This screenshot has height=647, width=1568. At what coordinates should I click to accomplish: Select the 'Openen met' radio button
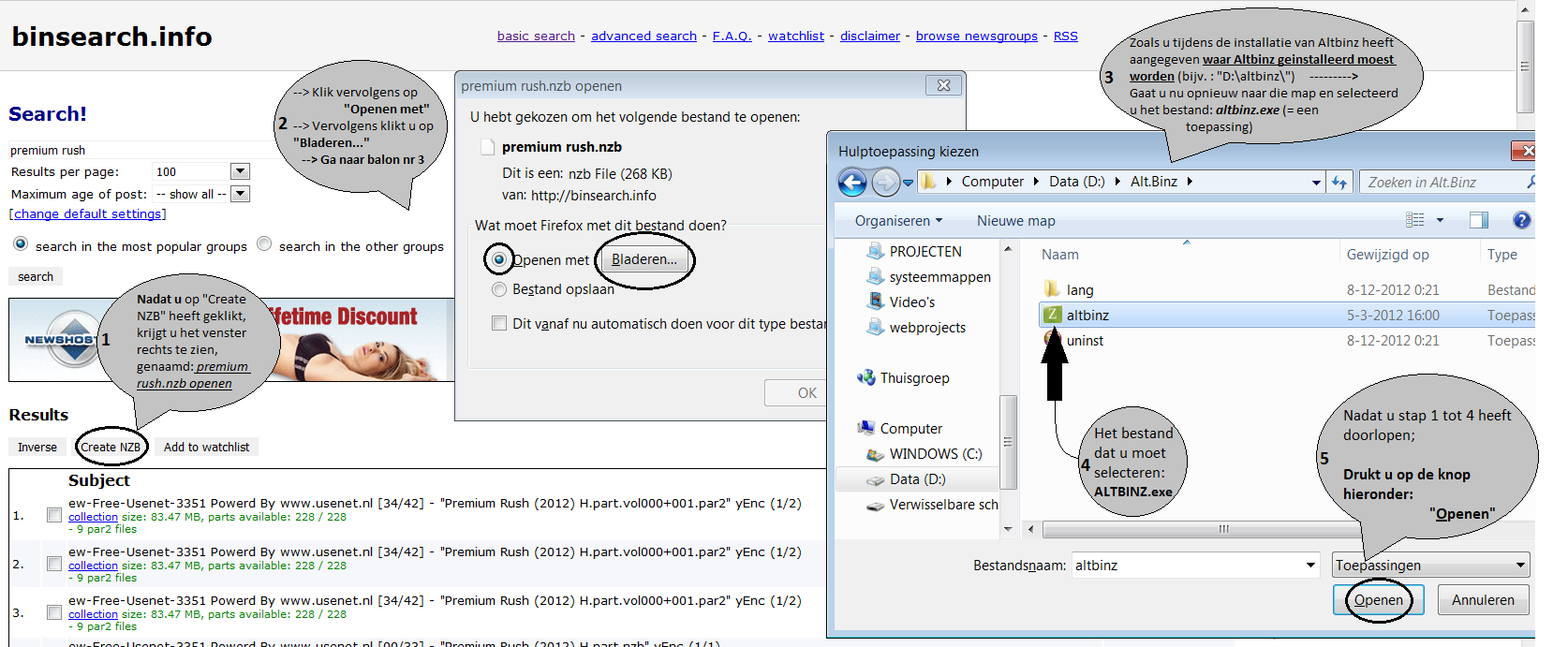coord(499,259)
